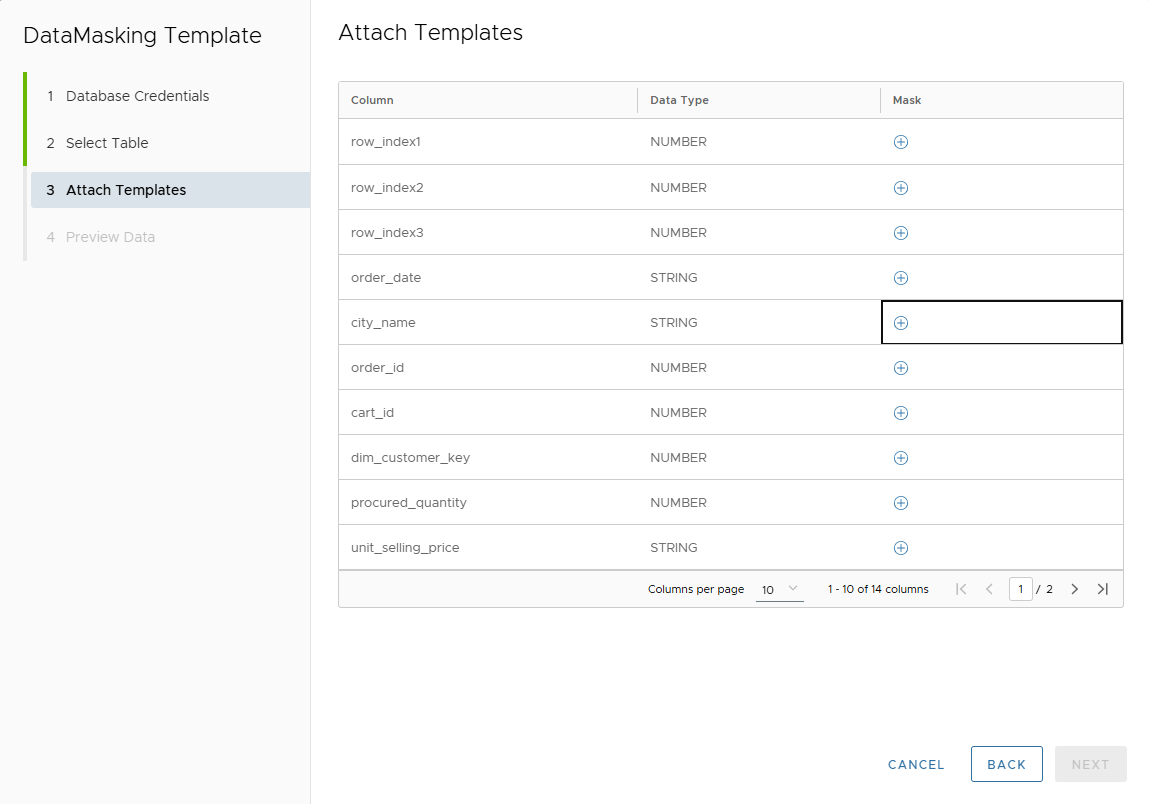Image resolution: width=1149 pixels, height=804 pixels.
Task: Attach mask to procured_quantity column
Action: click(900, 503)
